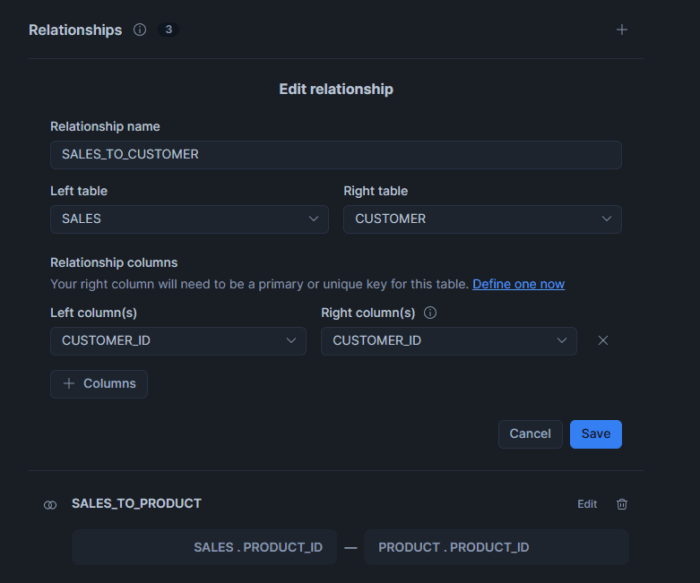Image resolution: width=700 pixels, height=583 pixels.
Task: Delete the SALES_TO_PRODUCT relationship via trash icon
Action: pyautogui.click(x=621, y=504)
